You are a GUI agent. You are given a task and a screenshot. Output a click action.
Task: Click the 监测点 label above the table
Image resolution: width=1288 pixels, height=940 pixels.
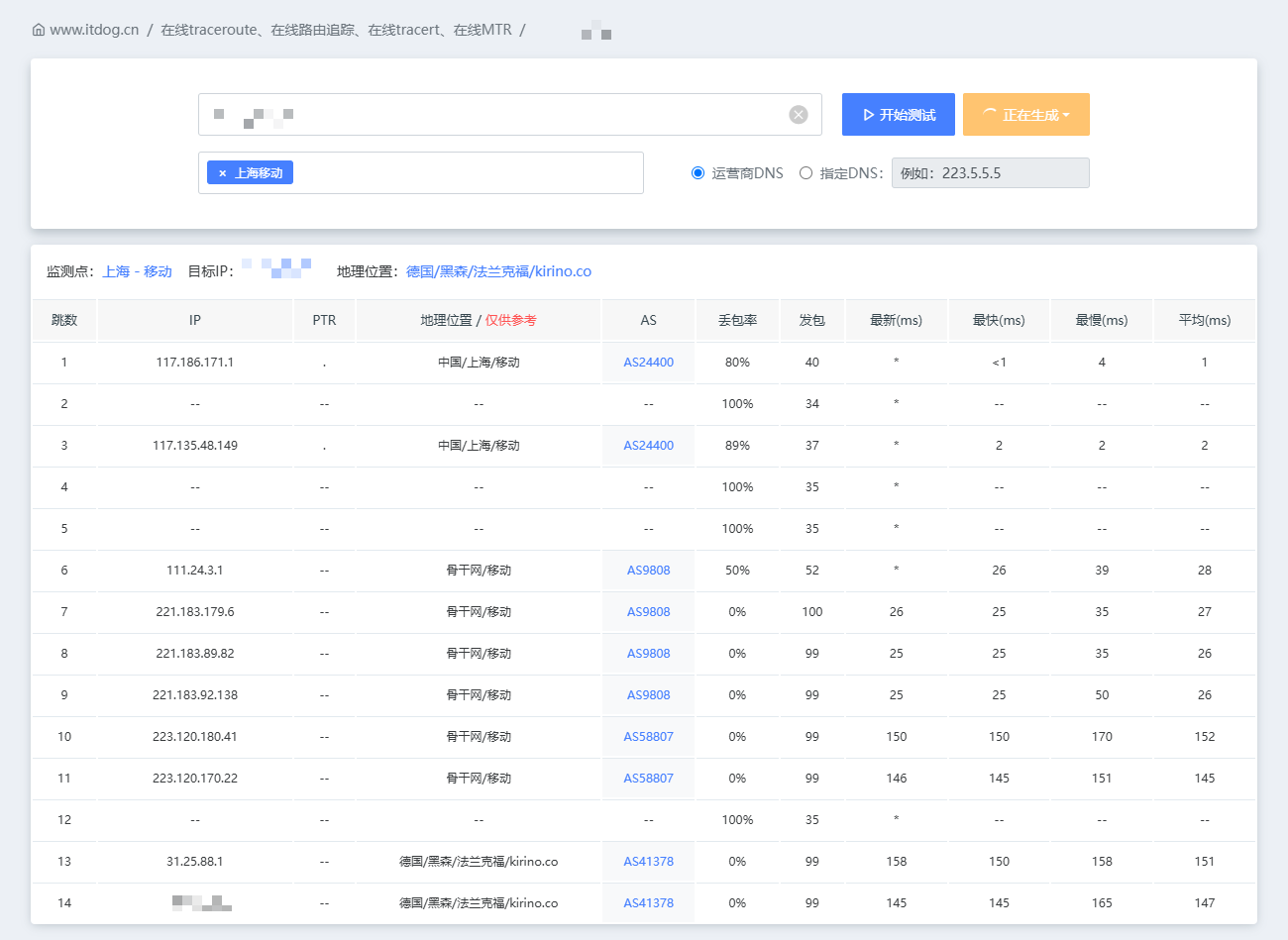[71, 271]
